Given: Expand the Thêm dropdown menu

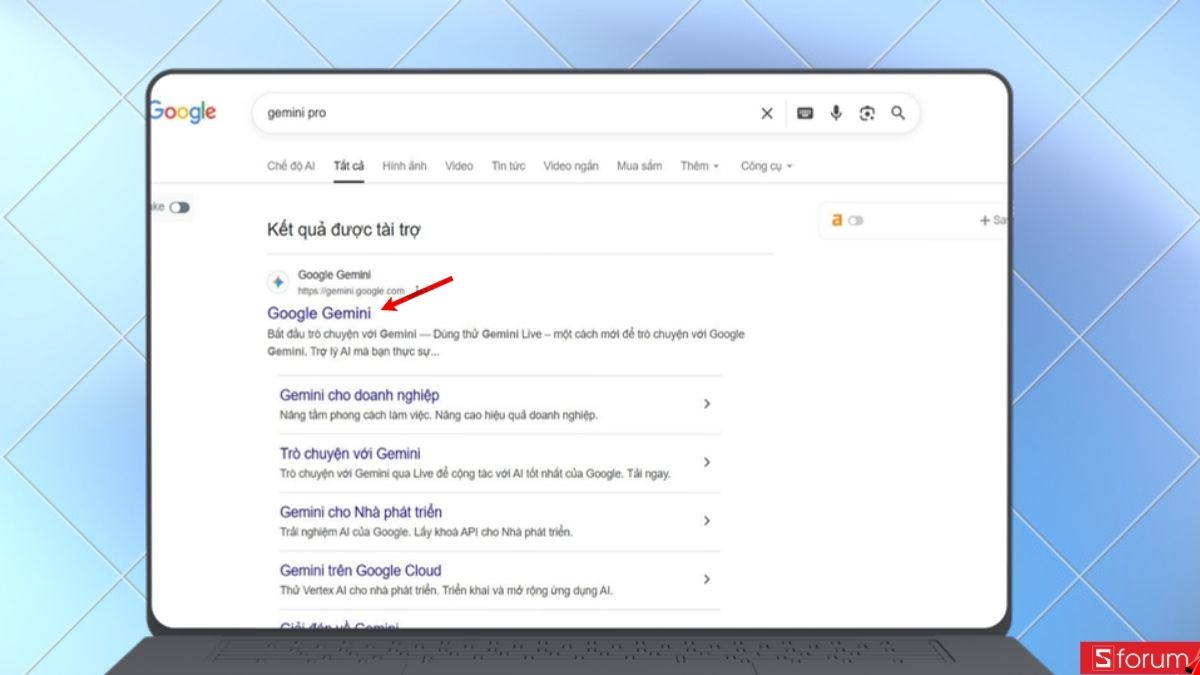Looking at the screenshot, I should (699, 166).
